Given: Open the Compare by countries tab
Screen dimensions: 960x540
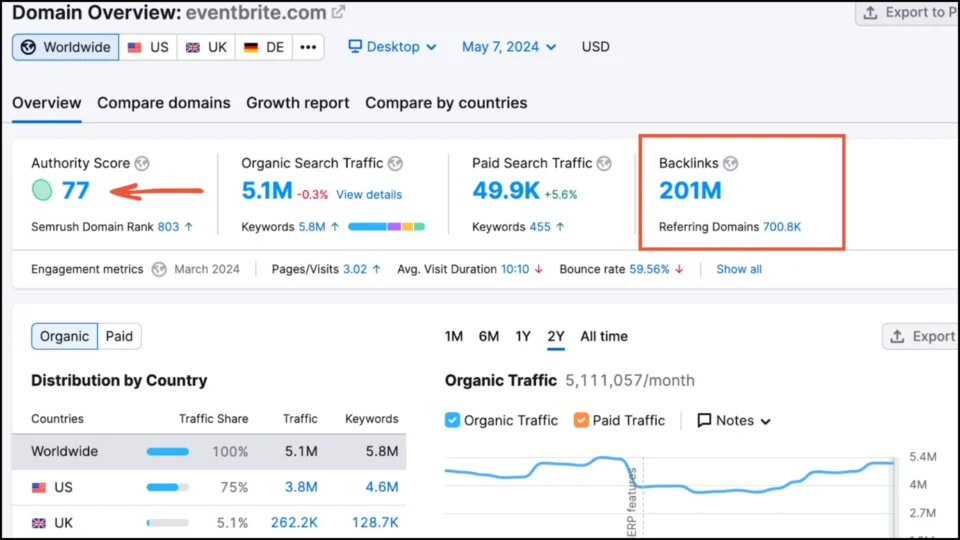Looking at the screenshot, I should [x=446, y=103].
